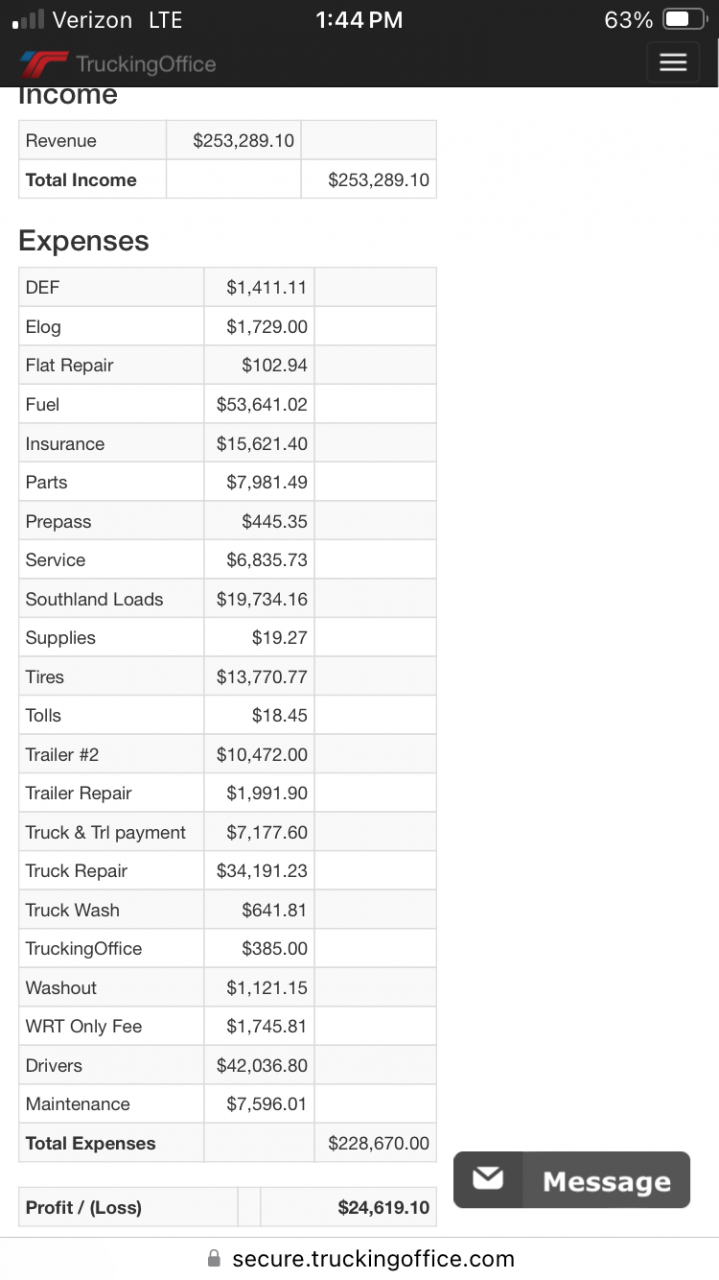Tap the Profit / (Loss) value
The image size is (719, 1280).
(383, 1207)
